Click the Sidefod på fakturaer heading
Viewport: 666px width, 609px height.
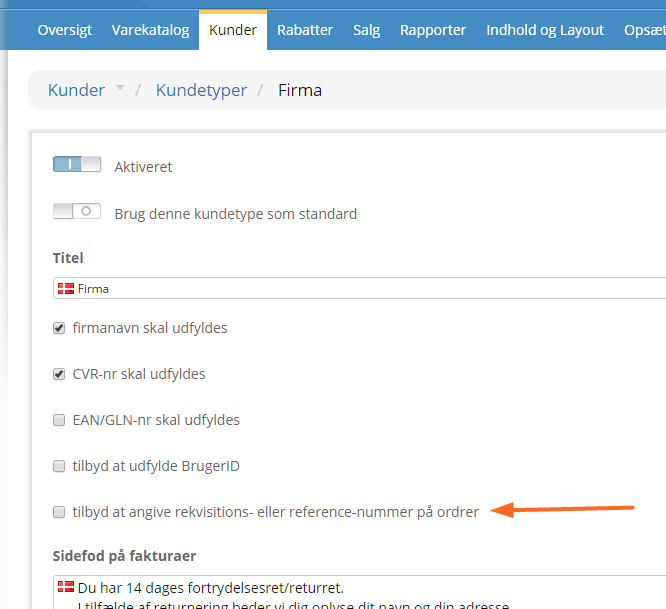coord(124,556)
